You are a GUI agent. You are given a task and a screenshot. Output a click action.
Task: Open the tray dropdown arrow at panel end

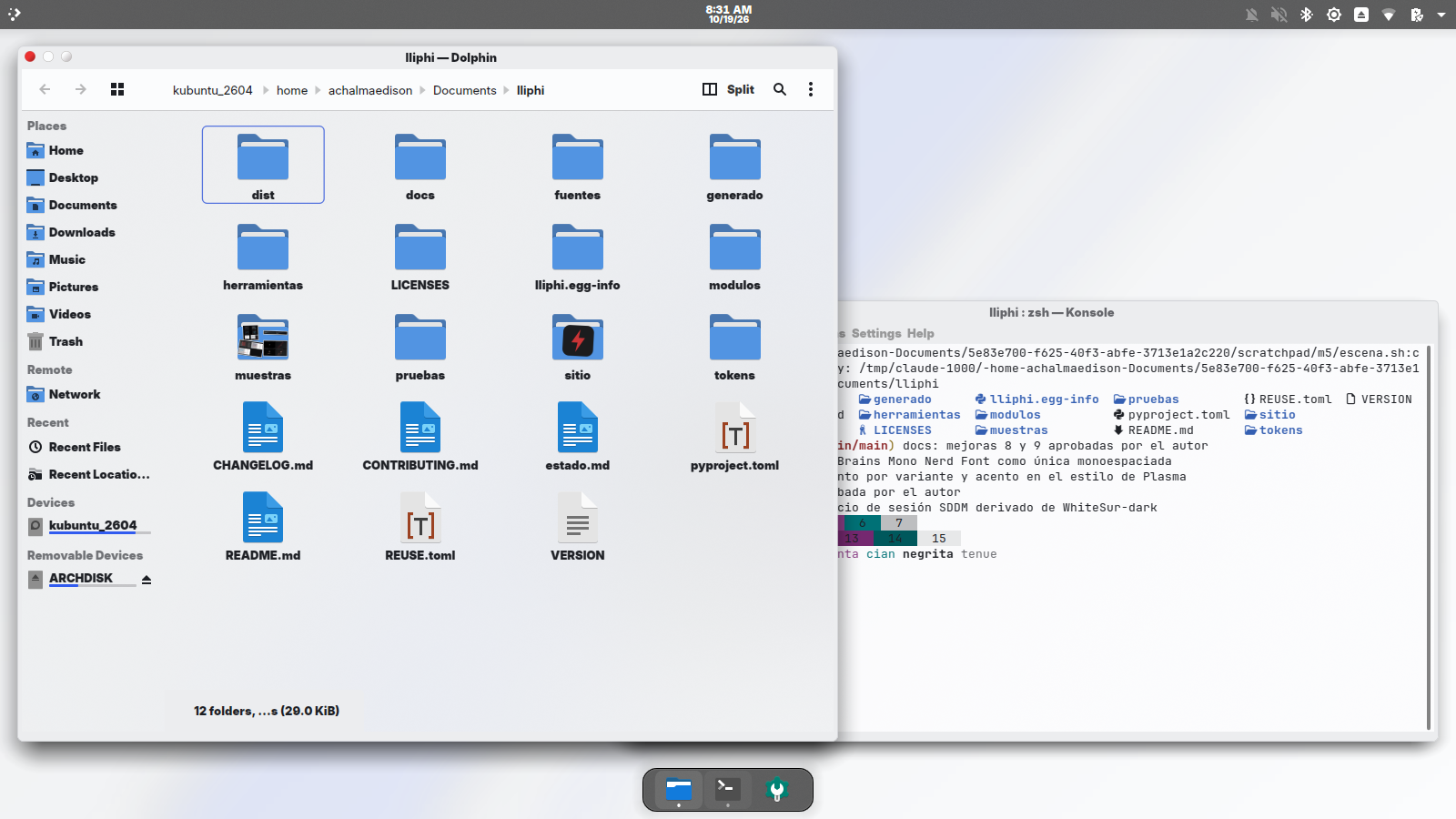coord(1441,15)
